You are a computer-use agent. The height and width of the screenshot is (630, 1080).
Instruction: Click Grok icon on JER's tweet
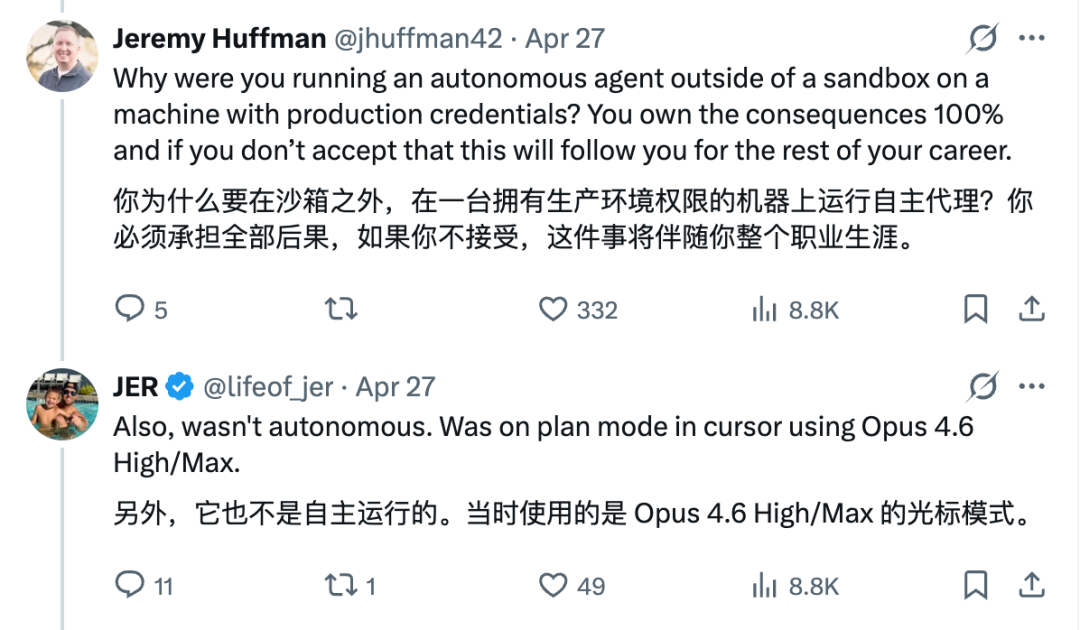(x=982, y=386)
